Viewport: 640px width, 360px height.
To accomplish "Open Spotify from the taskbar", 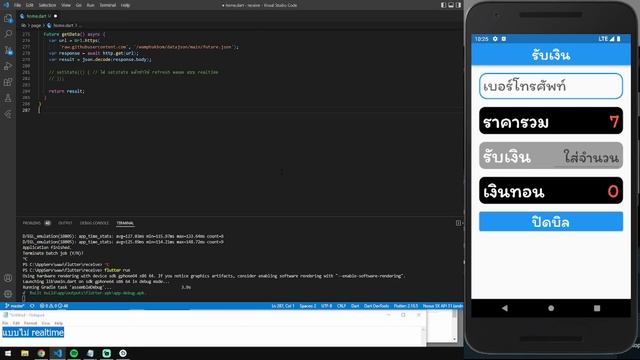I will tap(74, 353).
